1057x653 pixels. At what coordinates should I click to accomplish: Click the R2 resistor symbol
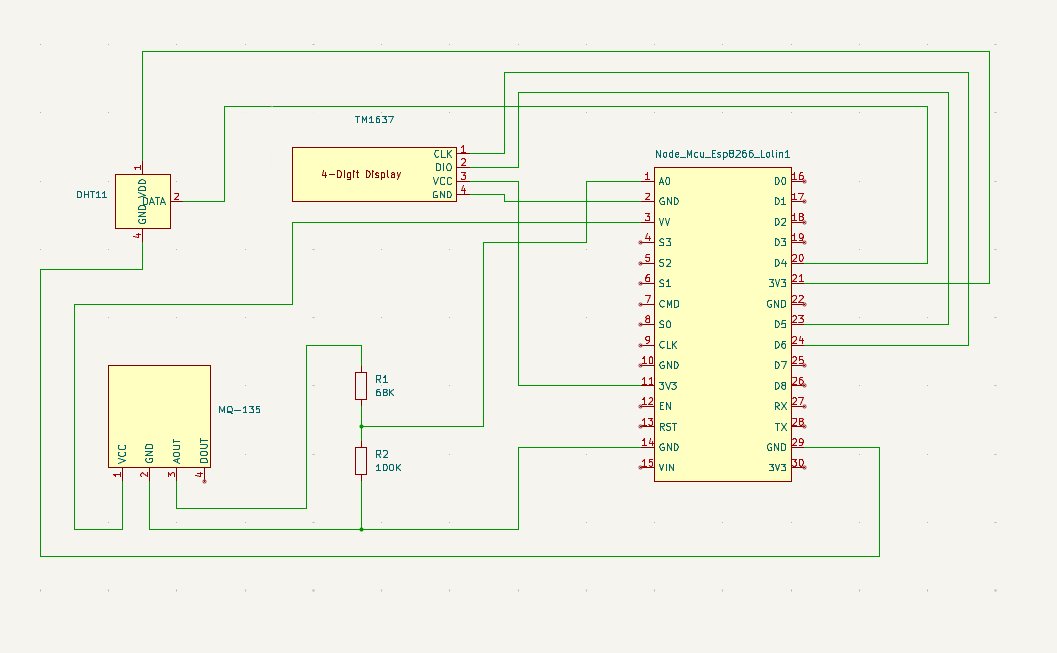[x=361, y=461]
